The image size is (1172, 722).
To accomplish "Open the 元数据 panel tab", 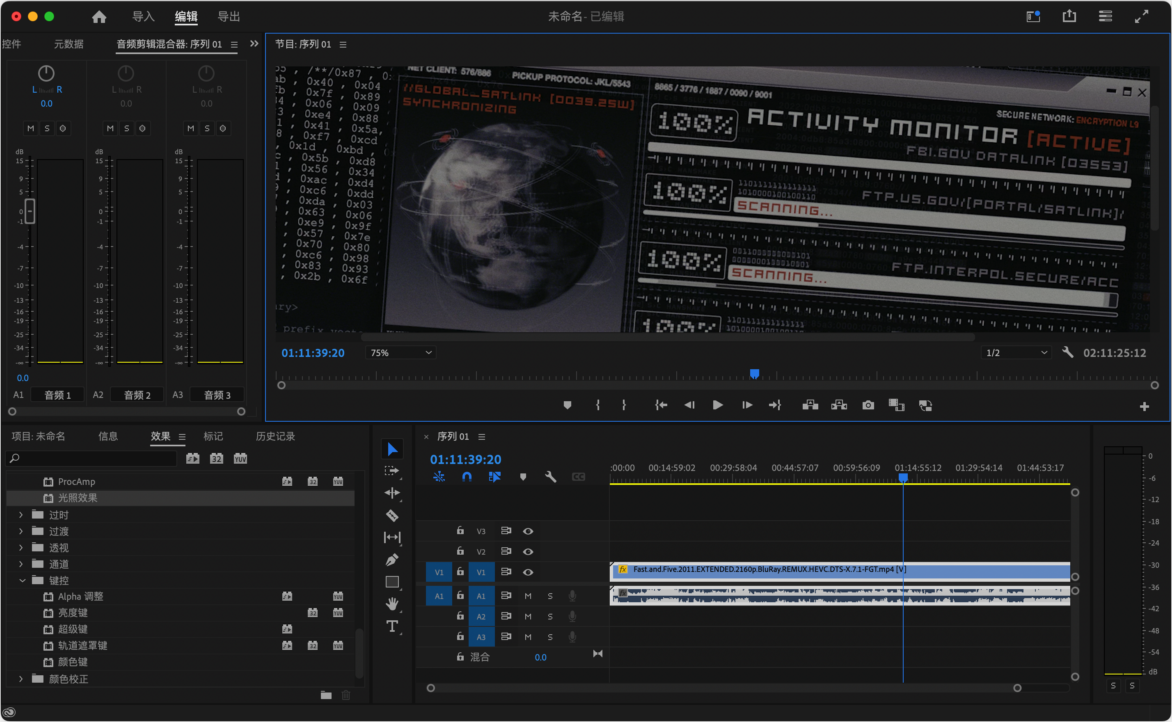I will pyautogui.click(x=69, y=44).
